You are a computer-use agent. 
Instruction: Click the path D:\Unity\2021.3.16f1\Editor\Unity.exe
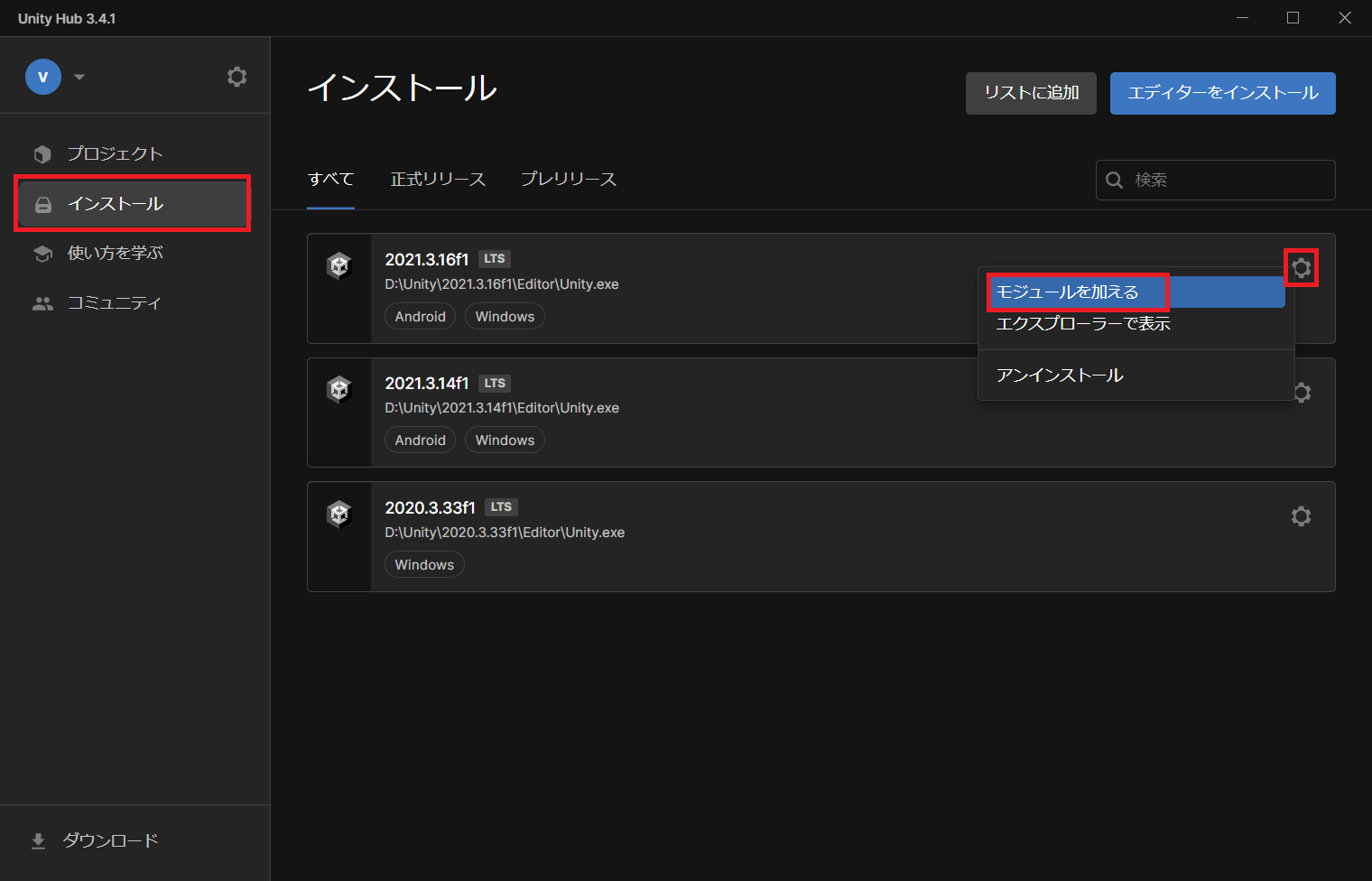[502, 284]
